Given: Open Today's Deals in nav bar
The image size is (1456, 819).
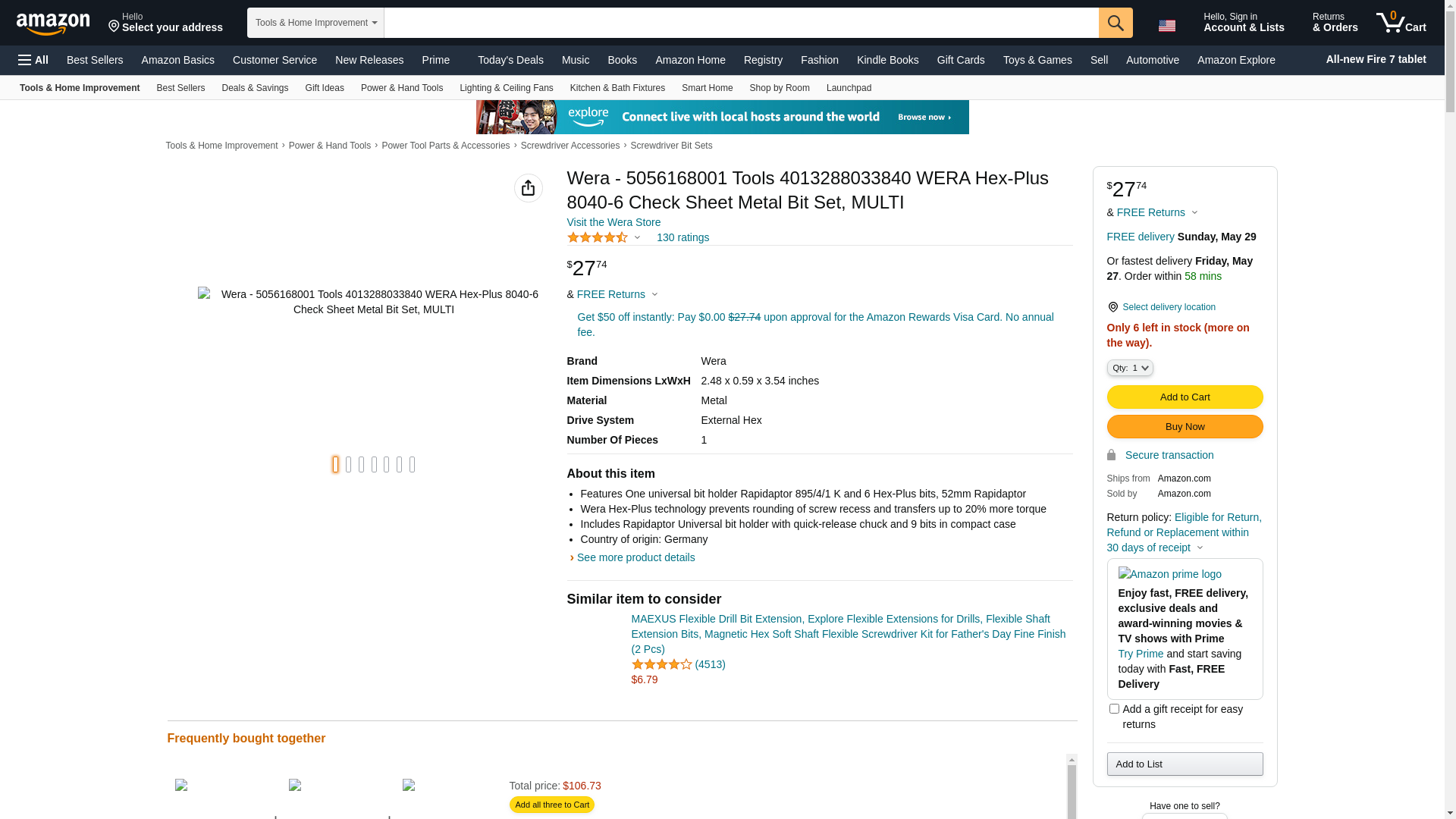Looking at the screenshot, I should (510, 60).
